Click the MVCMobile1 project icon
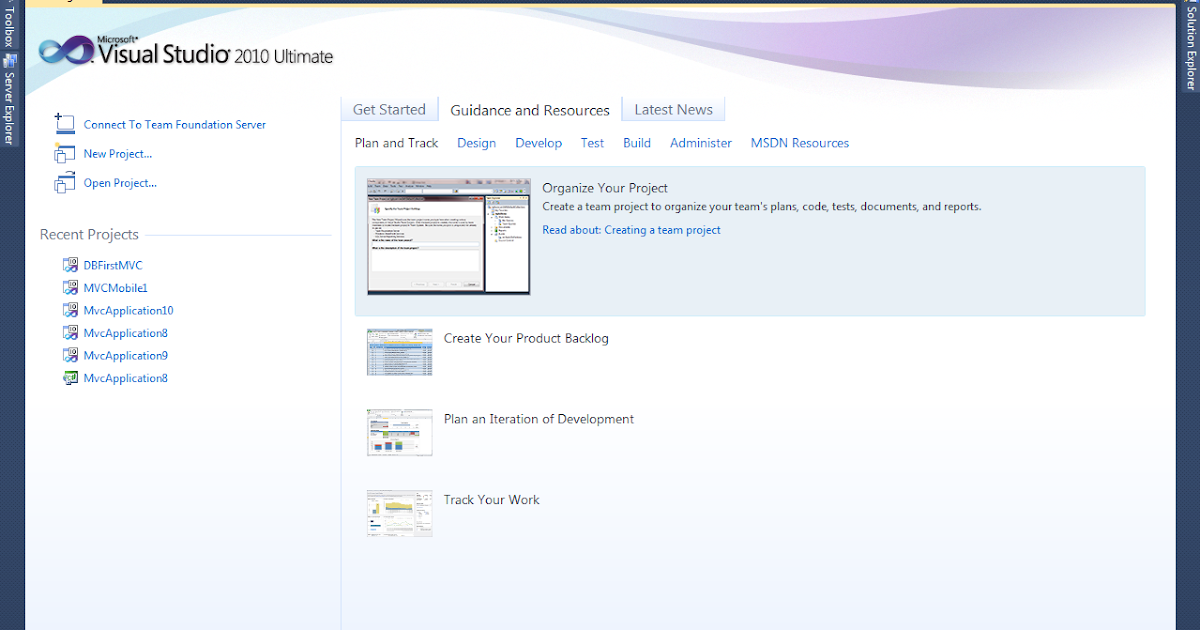The height and width of the screenshot is (630, 1200). click(70, 287)
